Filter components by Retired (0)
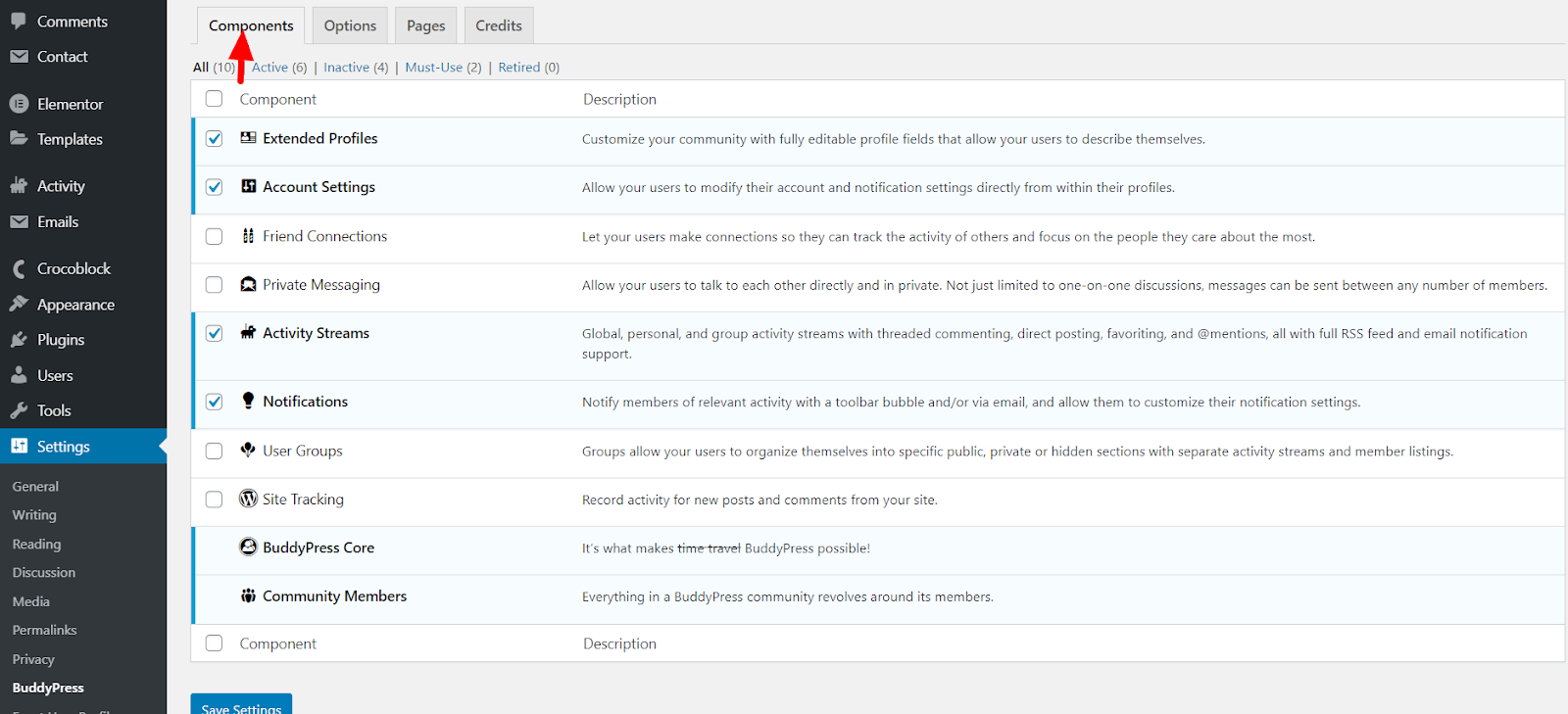 point(528,68)
